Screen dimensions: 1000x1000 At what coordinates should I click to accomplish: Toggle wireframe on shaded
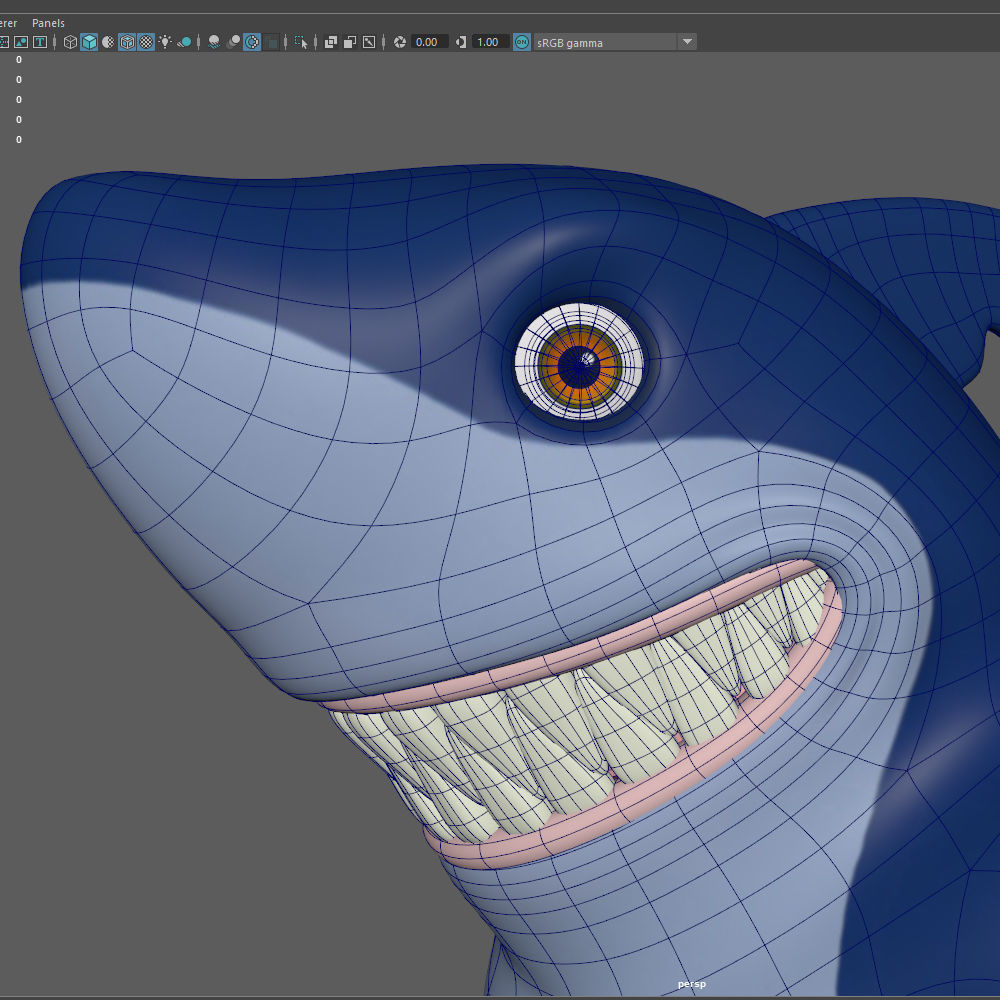point(127,42)
